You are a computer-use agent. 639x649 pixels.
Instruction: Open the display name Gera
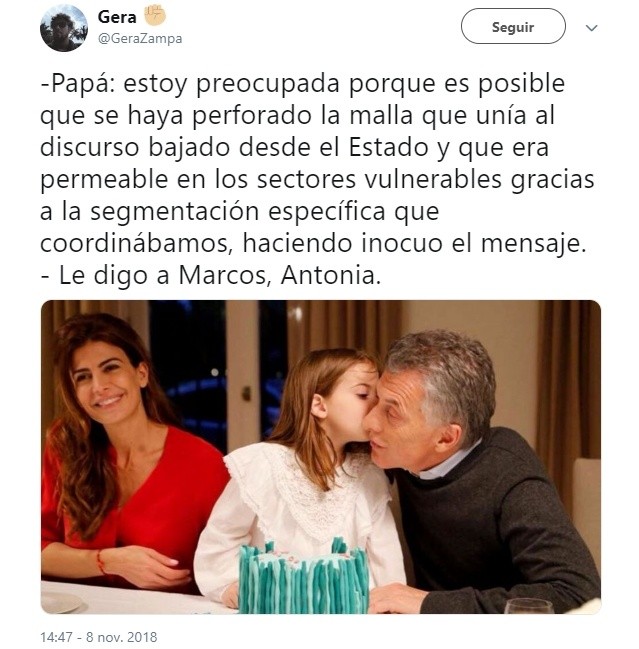(117, 17)
